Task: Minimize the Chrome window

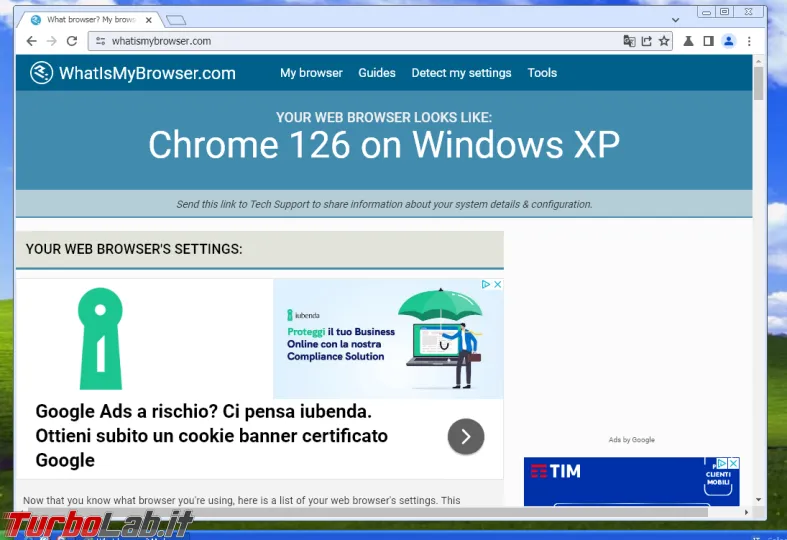Action: tap(706, 12)
